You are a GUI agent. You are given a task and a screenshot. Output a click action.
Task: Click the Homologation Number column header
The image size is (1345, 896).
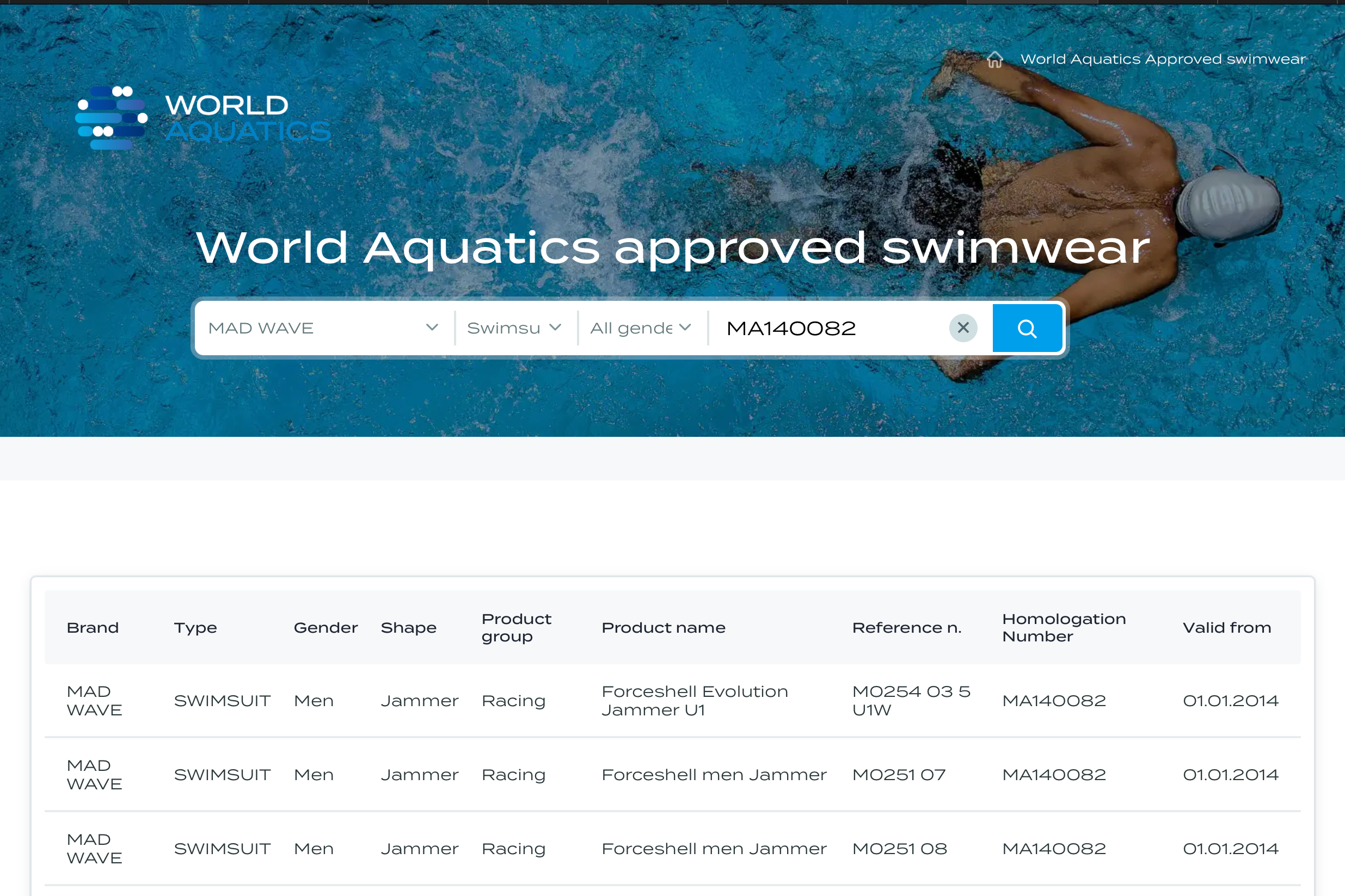point(1063,627)
